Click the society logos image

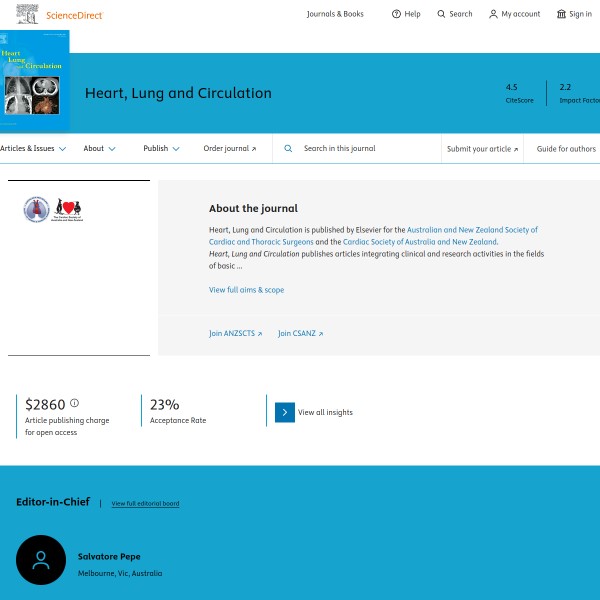[x=53, y=209]
